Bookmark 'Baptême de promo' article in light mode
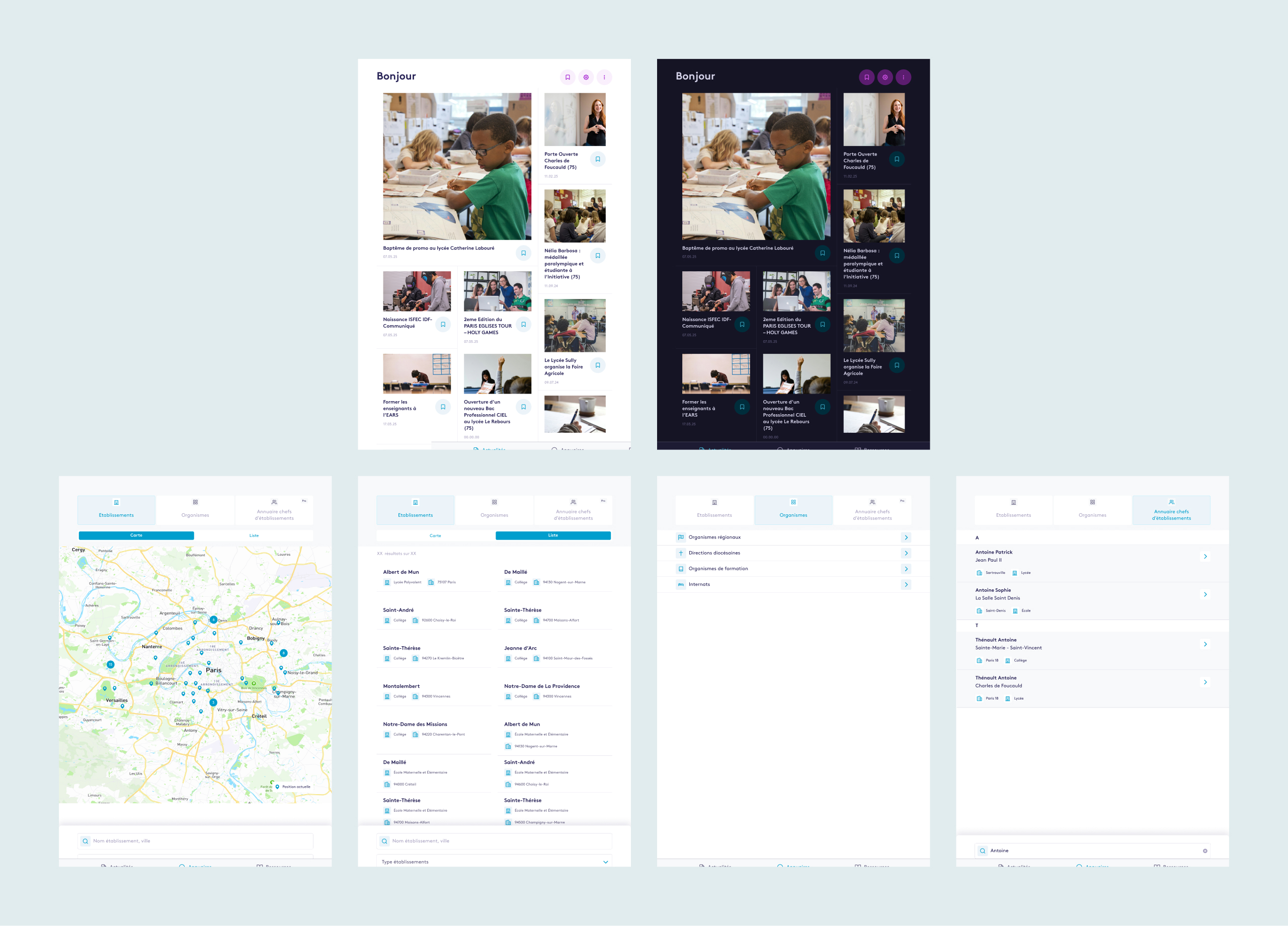 coord(523,253)
